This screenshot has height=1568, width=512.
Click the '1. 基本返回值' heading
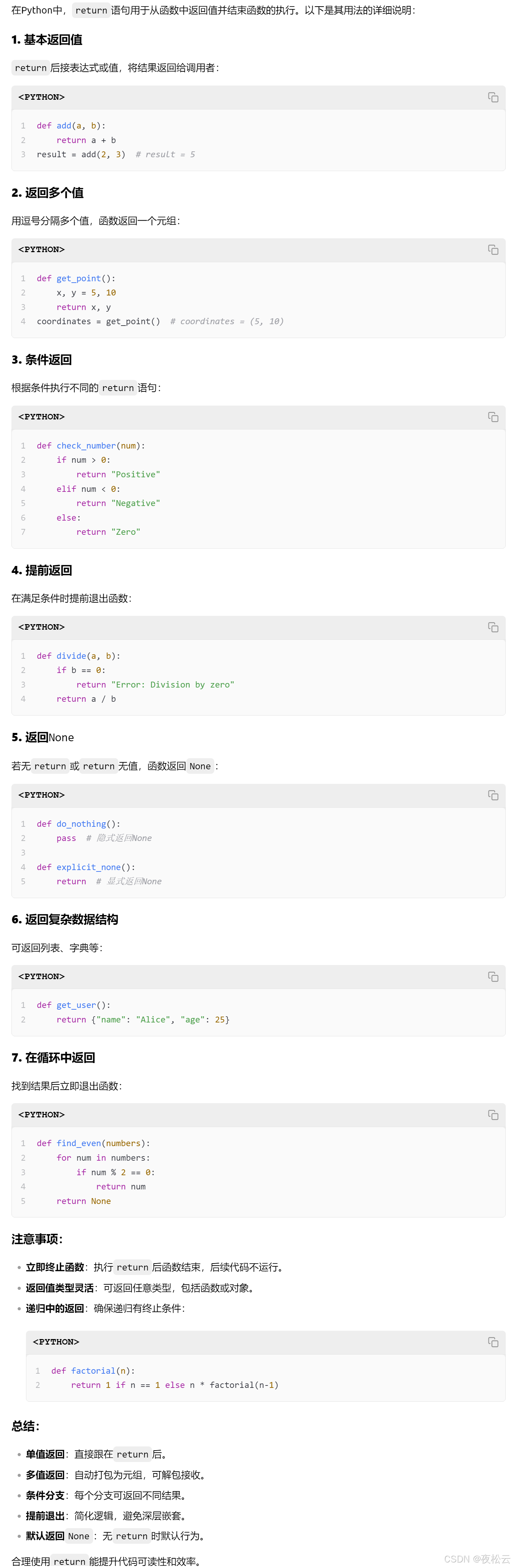click(47, 39)
